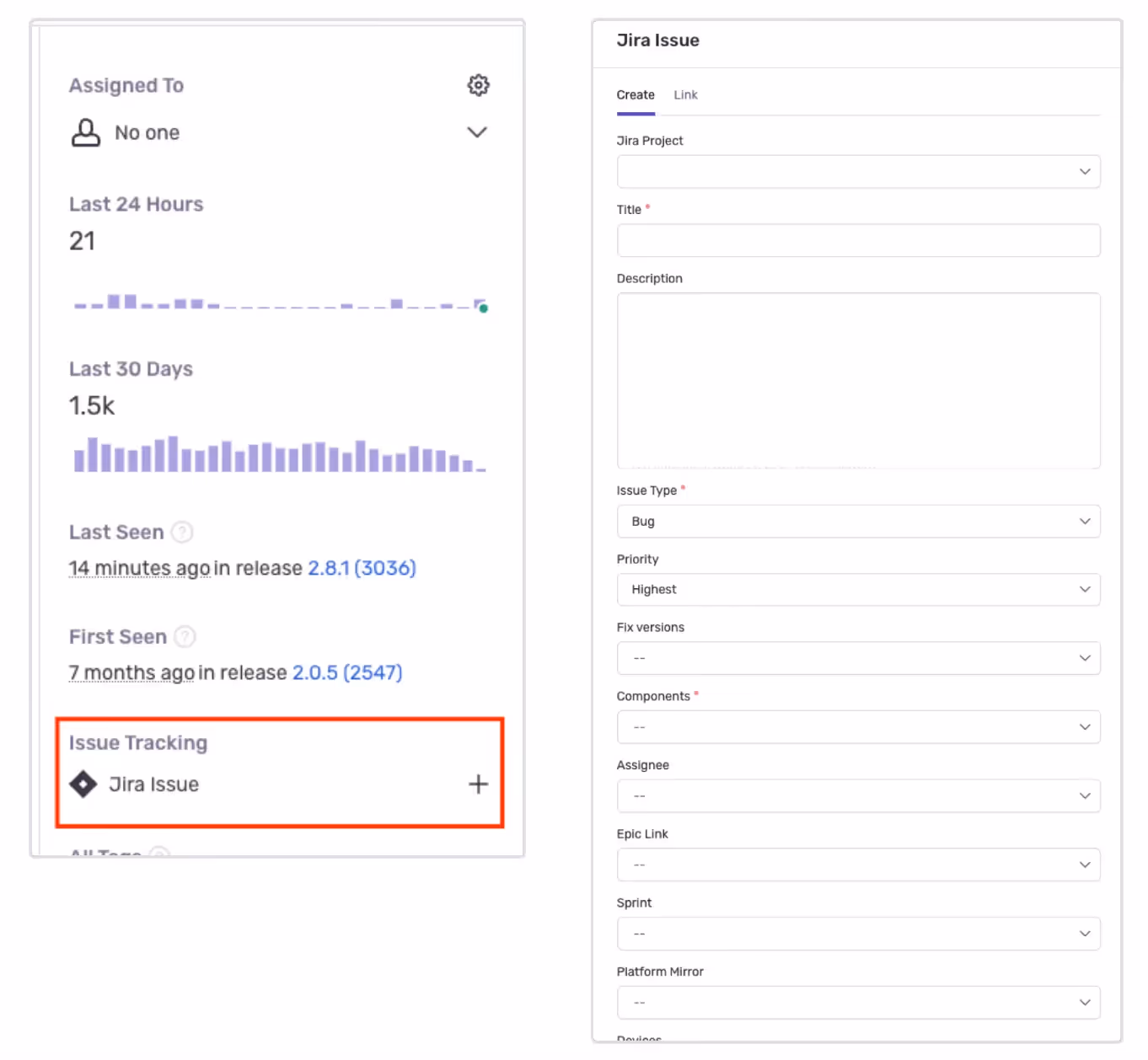Image resolution: width=1148 pixels, height=1060 pixels.
Task: Click the 7 months ago timestamp
Action: click(x=131, y=673)
